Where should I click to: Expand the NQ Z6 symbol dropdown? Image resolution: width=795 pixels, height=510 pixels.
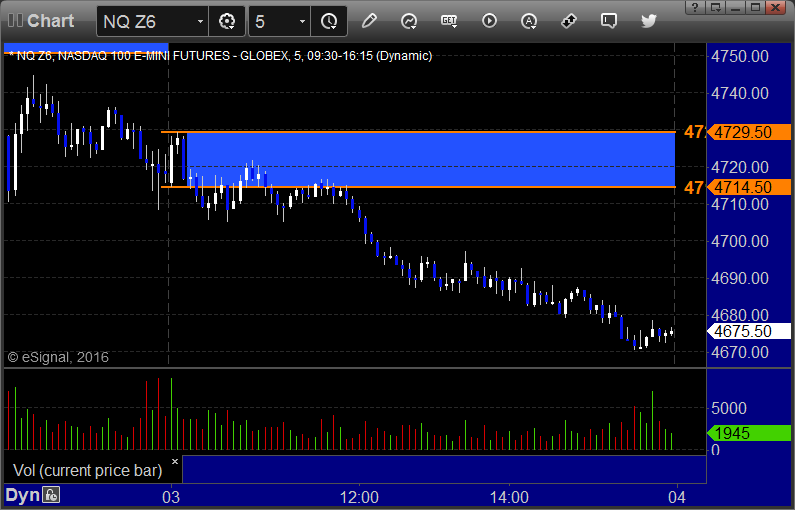200,21
